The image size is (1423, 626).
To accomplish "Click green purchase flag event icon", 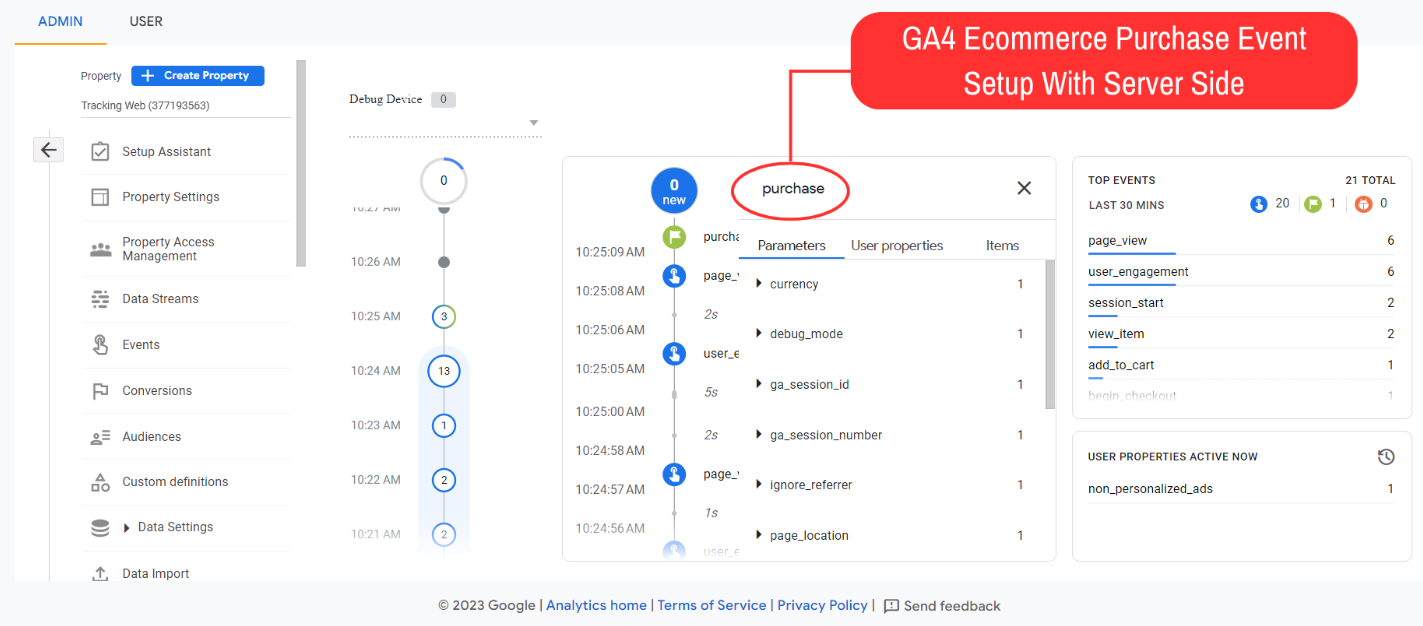I will point(674,238).
